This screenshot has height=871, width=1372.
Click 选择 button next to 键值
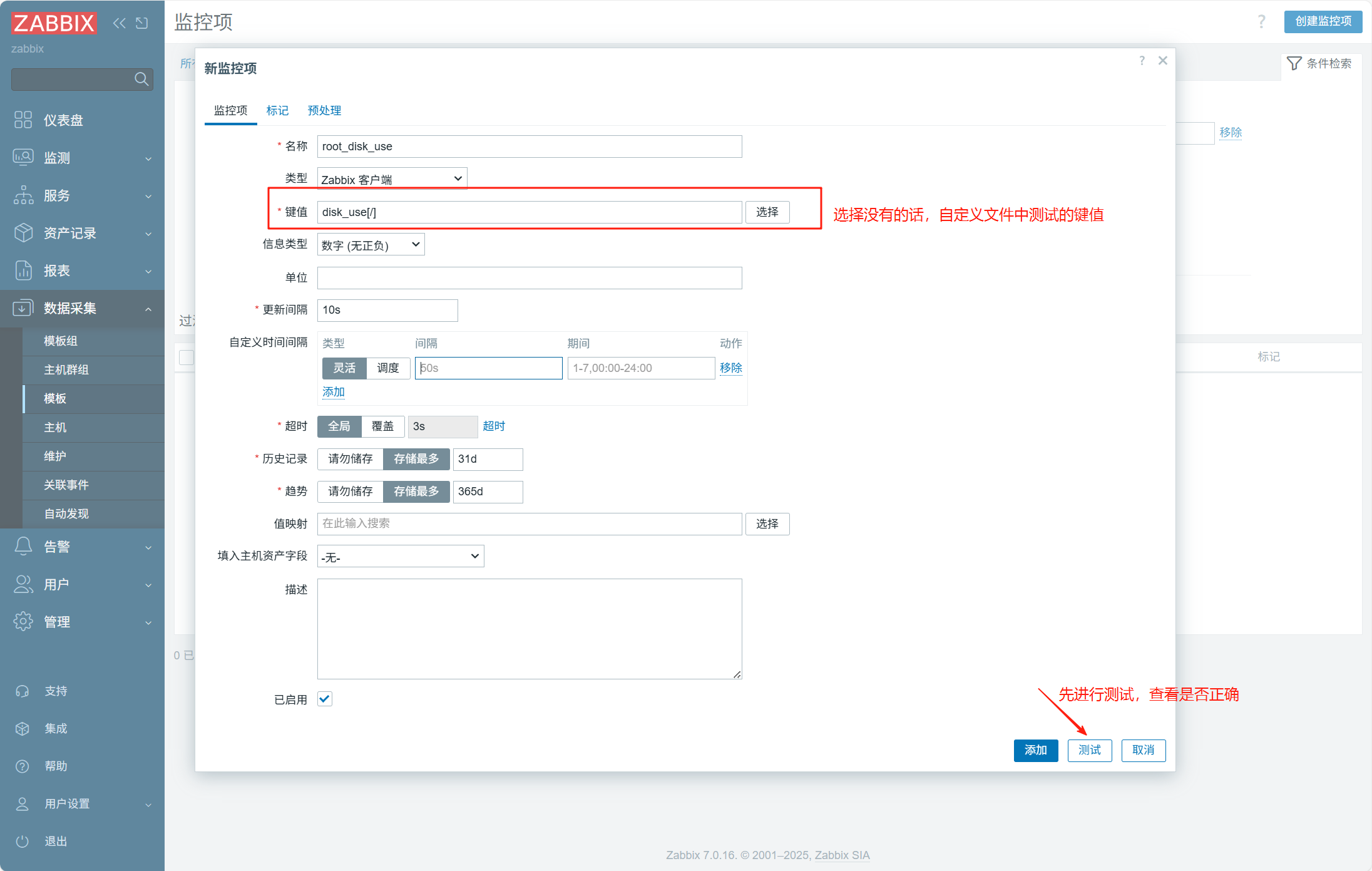767,212
